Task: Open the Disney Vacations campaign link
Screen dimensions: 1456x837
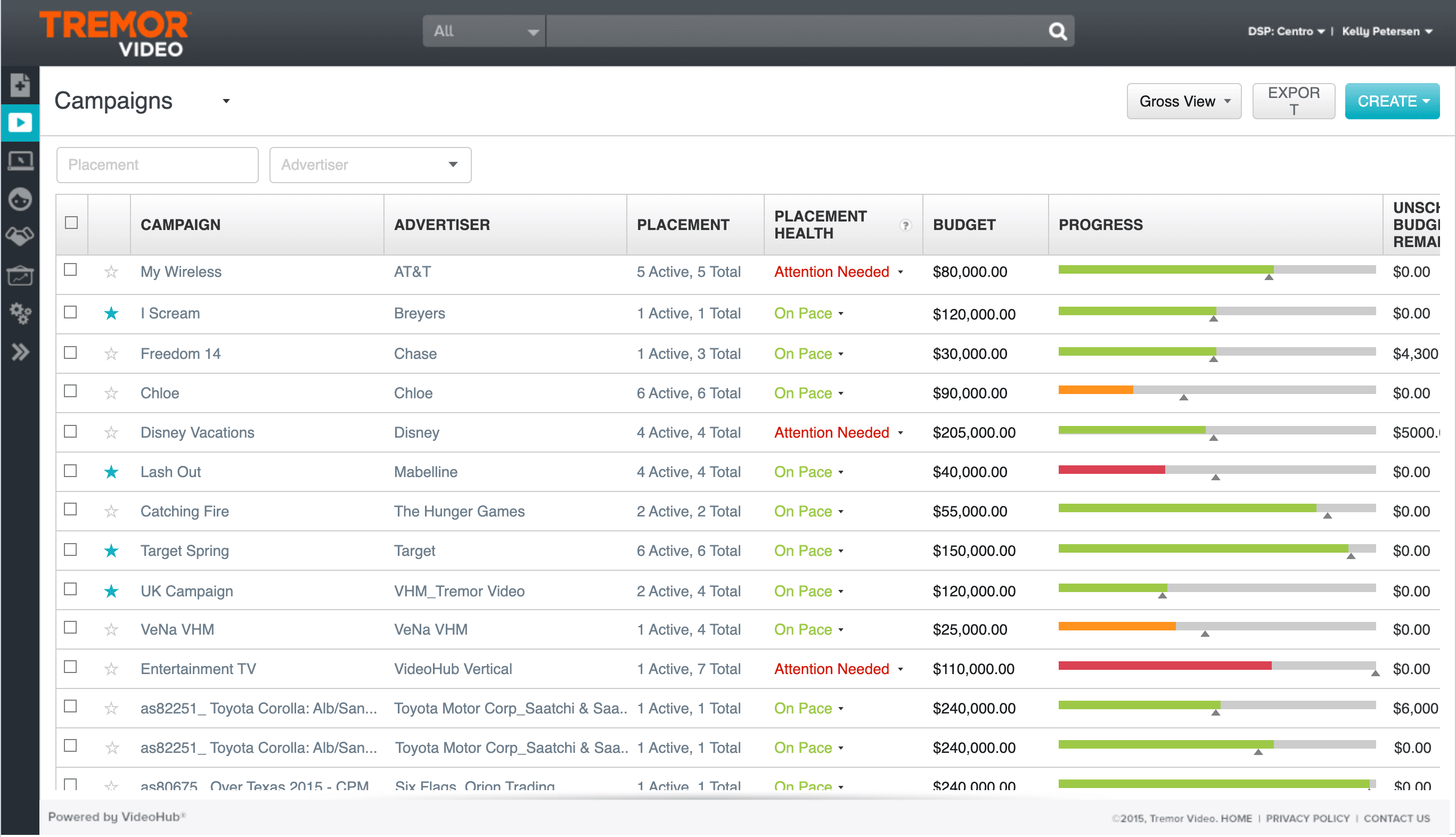Action: point(197,432)
